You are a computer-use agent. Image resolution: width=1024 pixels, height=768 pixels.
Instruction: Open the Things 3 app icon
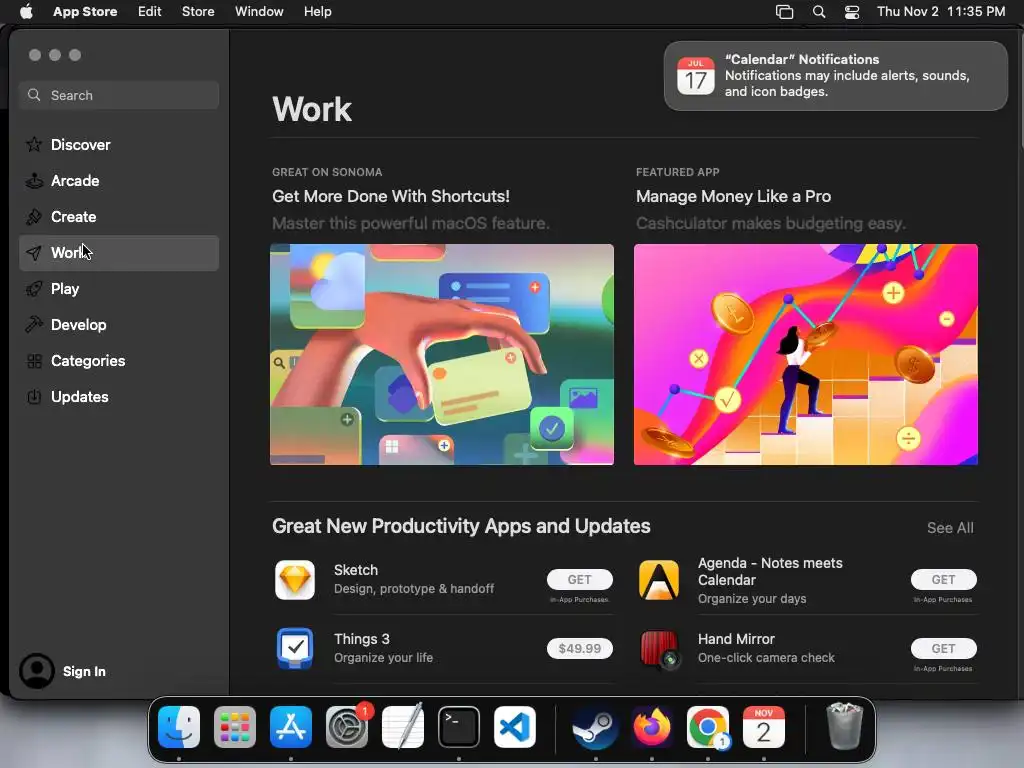point(295,648)
